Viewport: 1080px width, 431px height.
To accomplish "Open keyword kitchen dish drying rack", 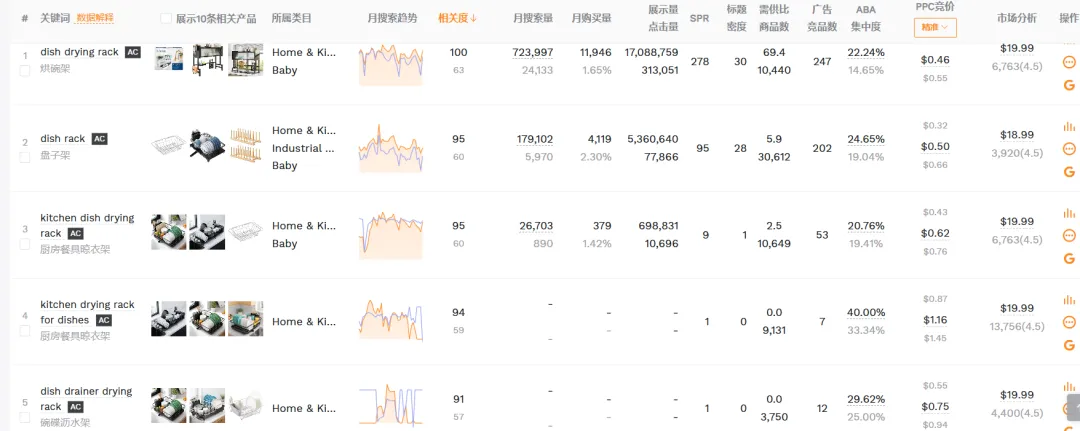I will pyautogui.click(x=87, y=226).
